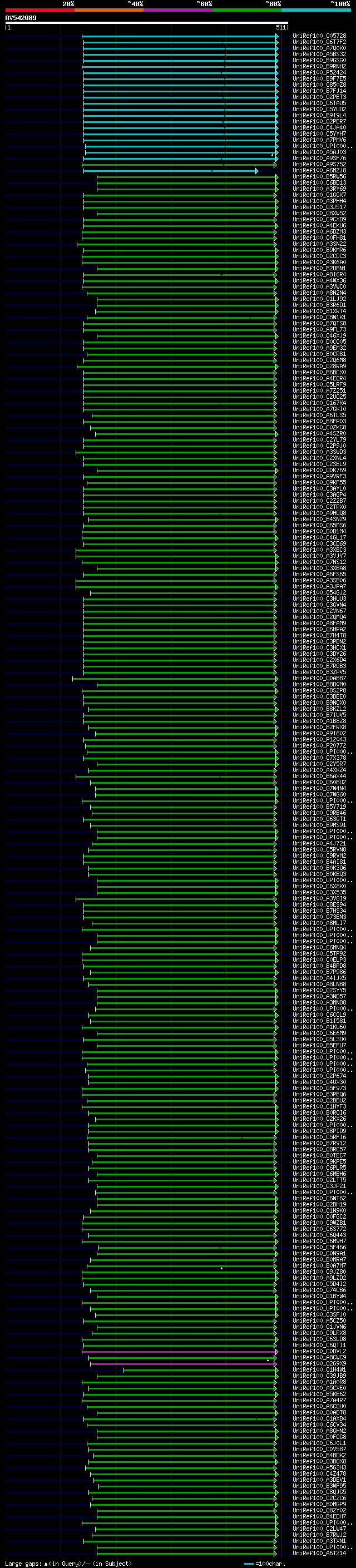The image size is (356, 1568).
Task: Select label UniRef100_B5KE62
Action: click(x=319, y=1394)
